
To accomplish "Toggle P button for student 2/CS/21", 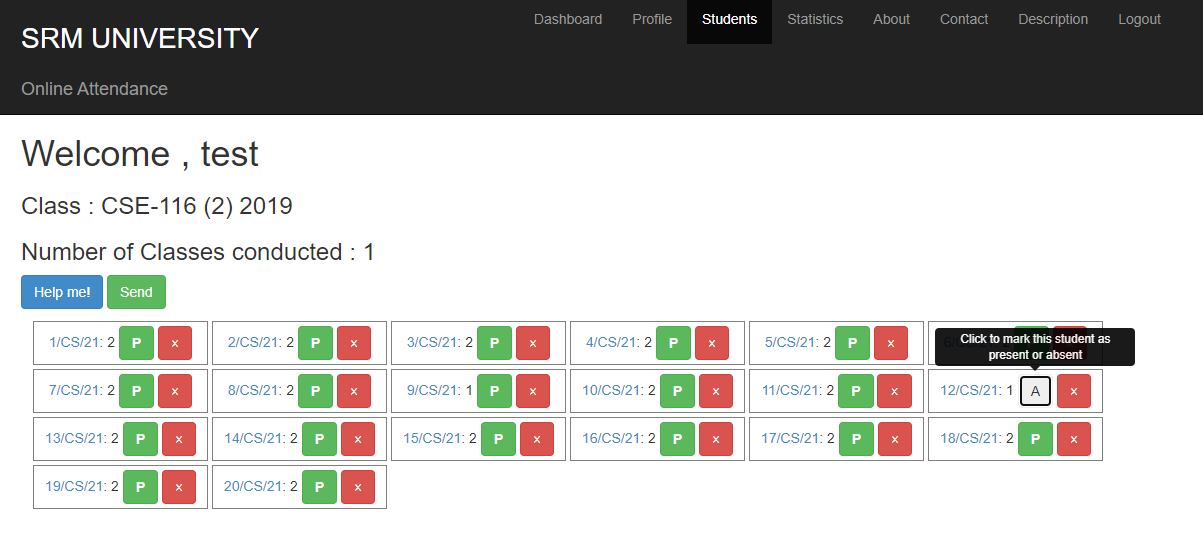I will [x=315, y=343].
